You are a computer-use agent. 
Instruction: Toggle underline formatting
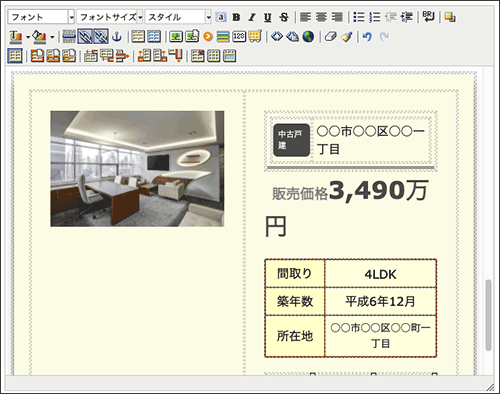[x=268, y=17]
